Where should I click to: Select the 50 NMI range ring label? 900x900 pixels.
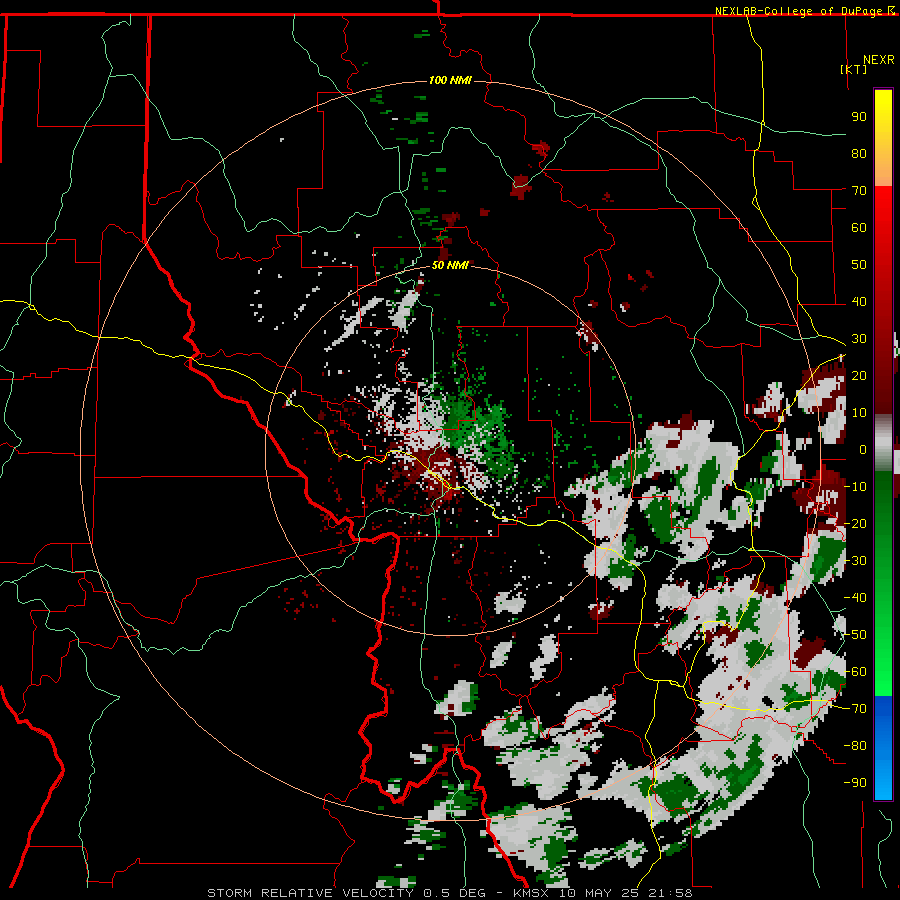450,265
